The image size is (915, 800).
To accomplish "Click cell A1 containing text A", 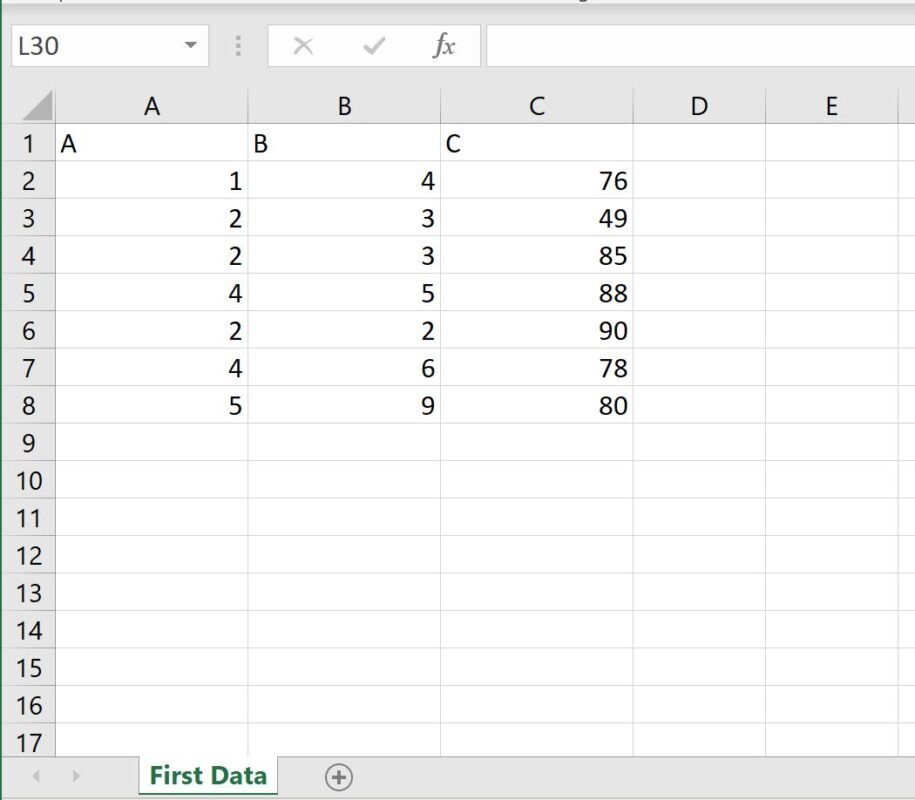I will [152, 143].
